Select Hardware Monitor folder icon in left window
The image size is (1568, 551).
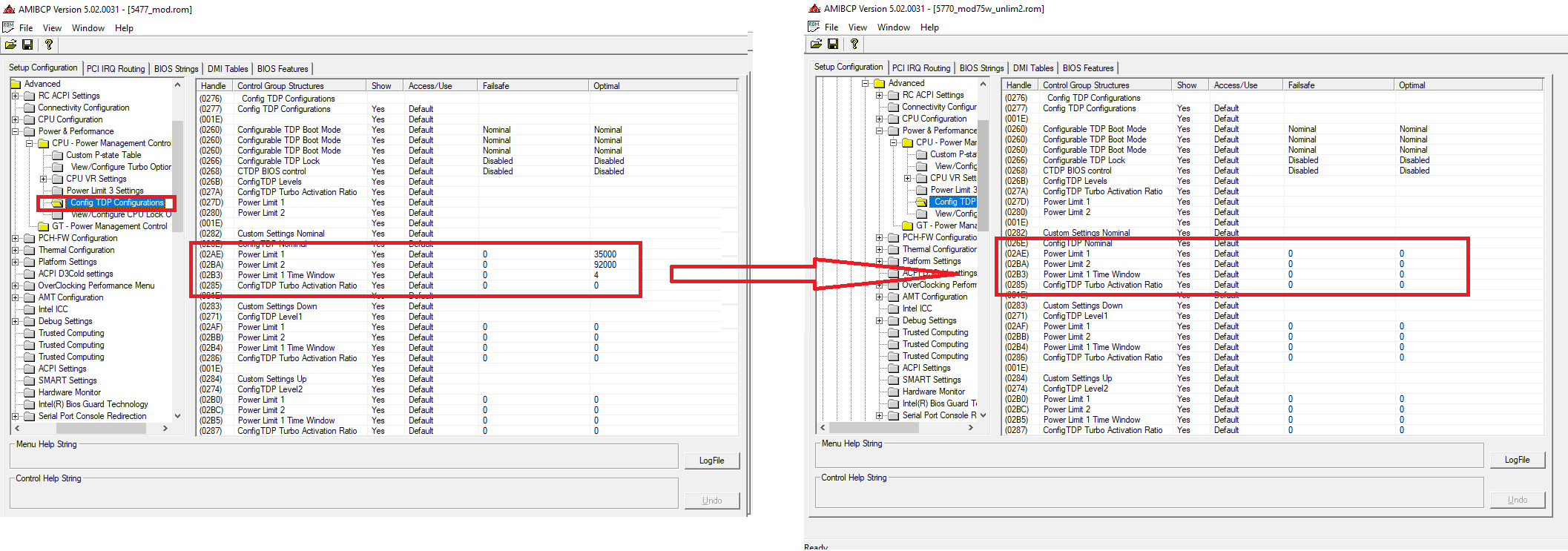click(30, 392)
